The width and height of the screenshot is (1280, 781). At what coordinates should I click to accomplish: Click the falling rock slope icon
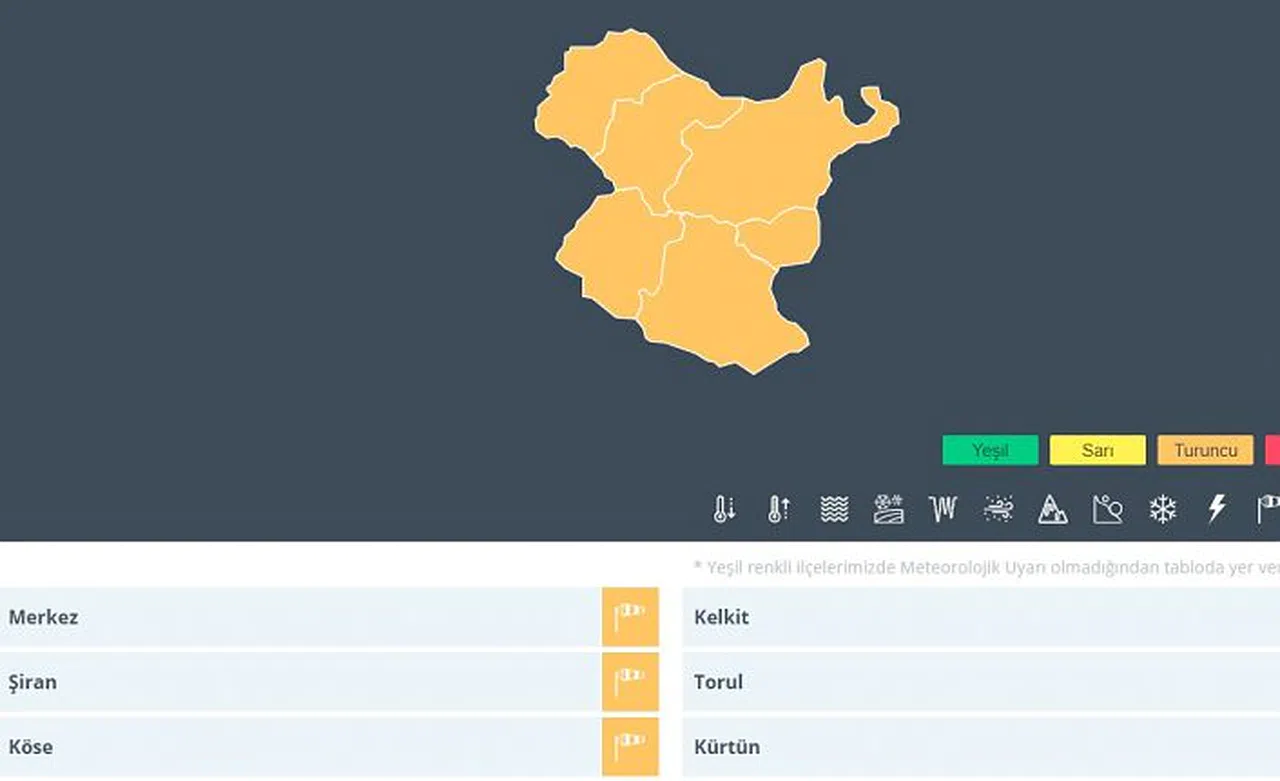[1107, 509]
